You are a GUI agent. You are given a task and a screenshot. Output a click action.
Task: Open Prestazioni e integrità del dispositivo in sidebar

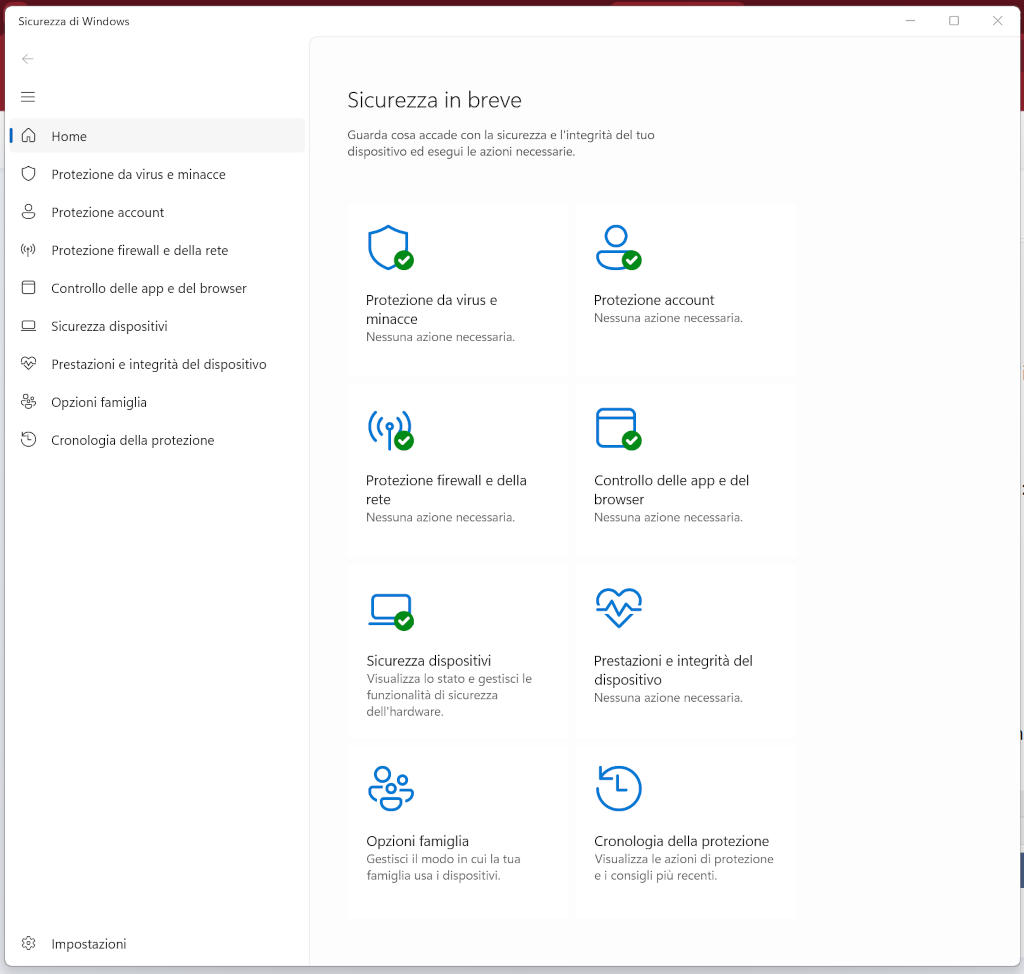[157, 363]
